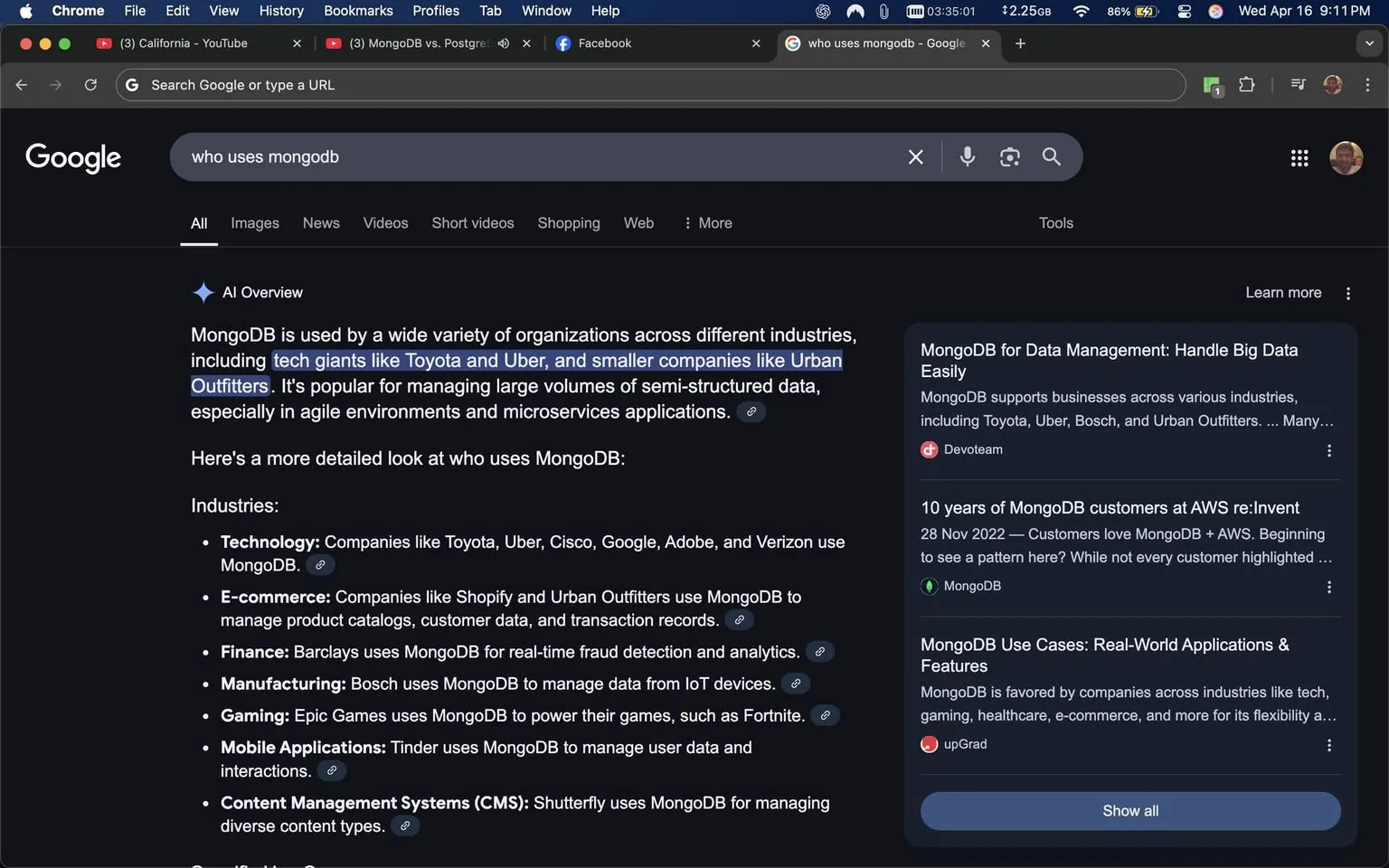Viewport: 1389px width, 868px height.
Task: Open the options menu for the MongoDB source
Action: pos(1328,587)
